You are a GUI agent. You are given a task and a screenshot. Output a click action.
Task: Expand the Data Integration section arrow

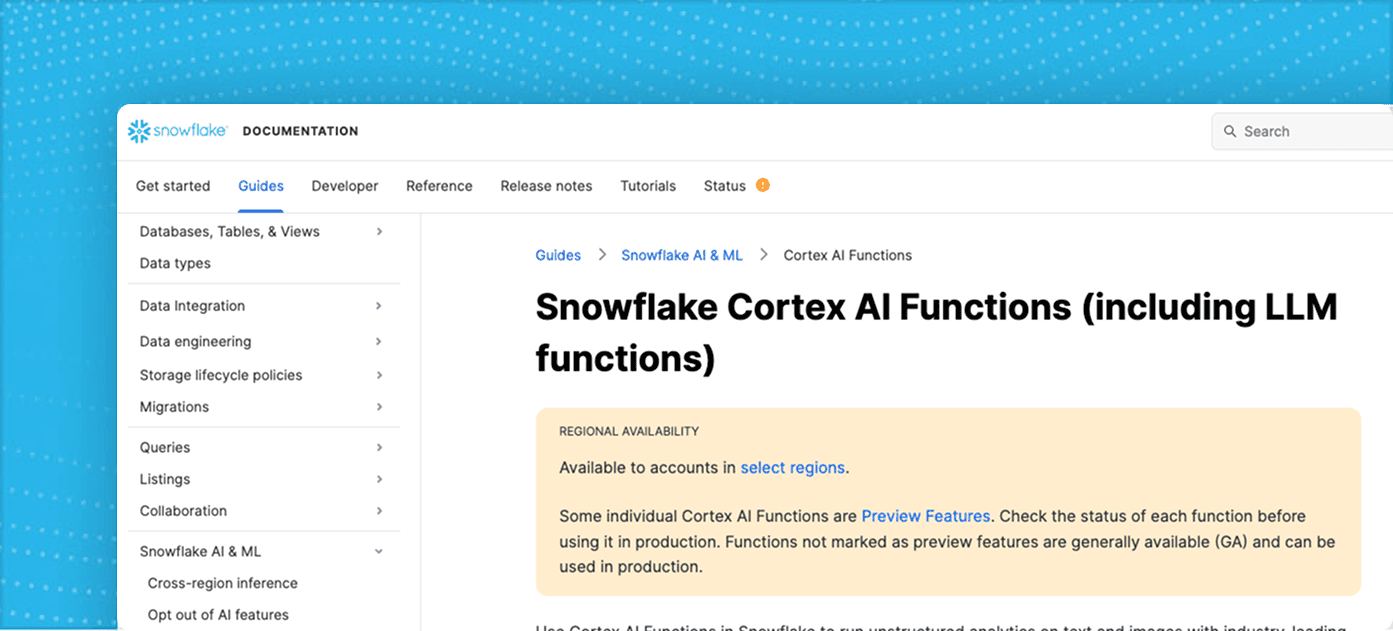pyautogui.click(x=379, y=306)
